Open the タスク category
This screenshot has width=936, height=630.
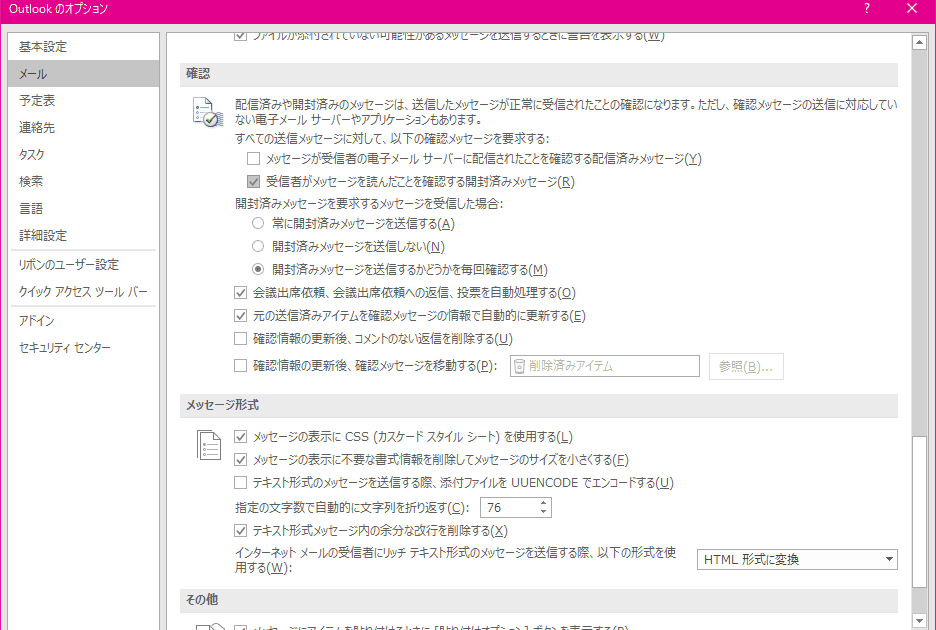point(84,154)
